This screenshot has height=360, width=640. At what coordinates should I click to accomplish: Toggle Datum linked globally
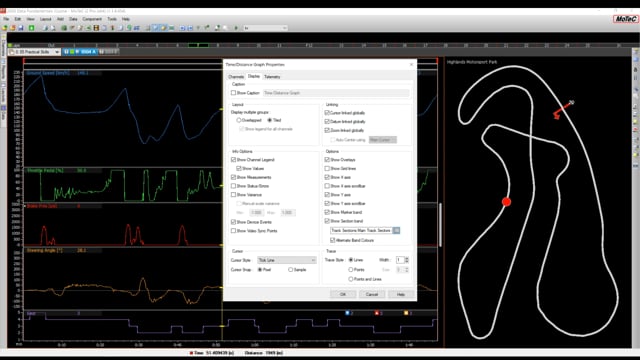pos(327,122)
